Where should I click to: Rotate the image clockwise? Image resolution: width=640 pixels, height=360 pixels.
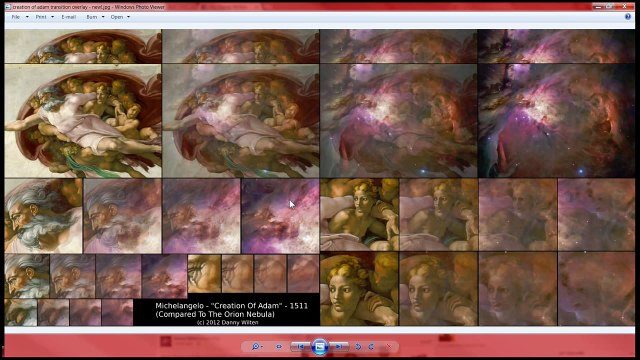click(371, 347)
